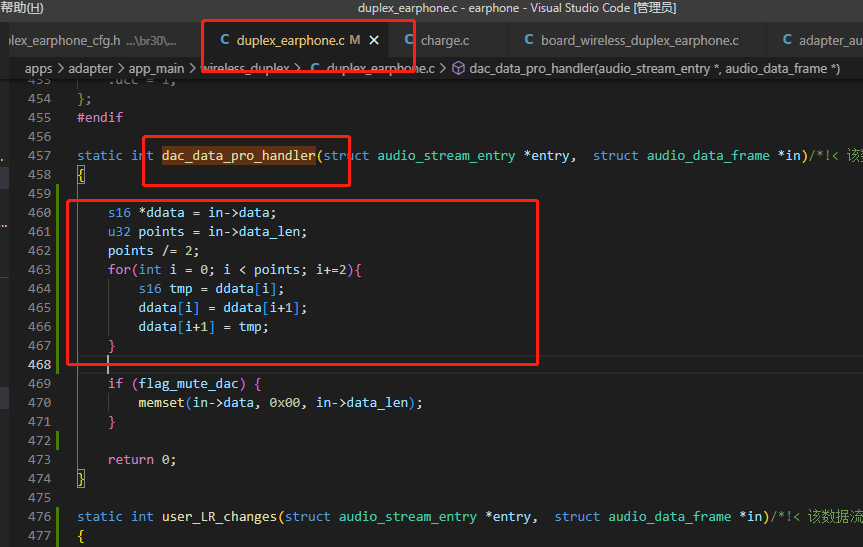This screenshot has height=547, width=863.
Task: Click 'struct audio_data_frame *in' parameter on line 457
Action: coord(696,156)
